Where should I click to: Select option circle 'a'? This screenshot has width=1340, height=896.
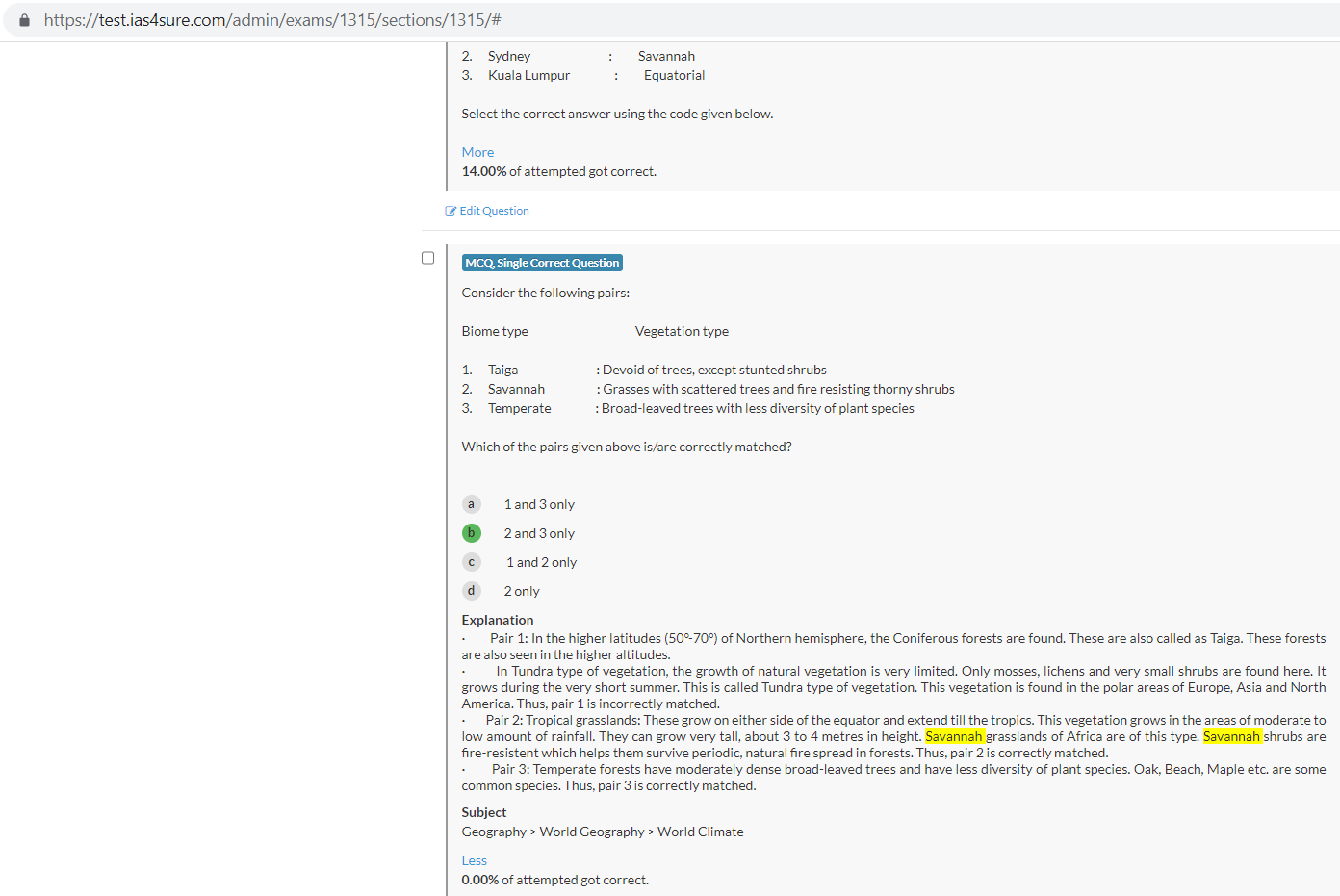point(471,504)
